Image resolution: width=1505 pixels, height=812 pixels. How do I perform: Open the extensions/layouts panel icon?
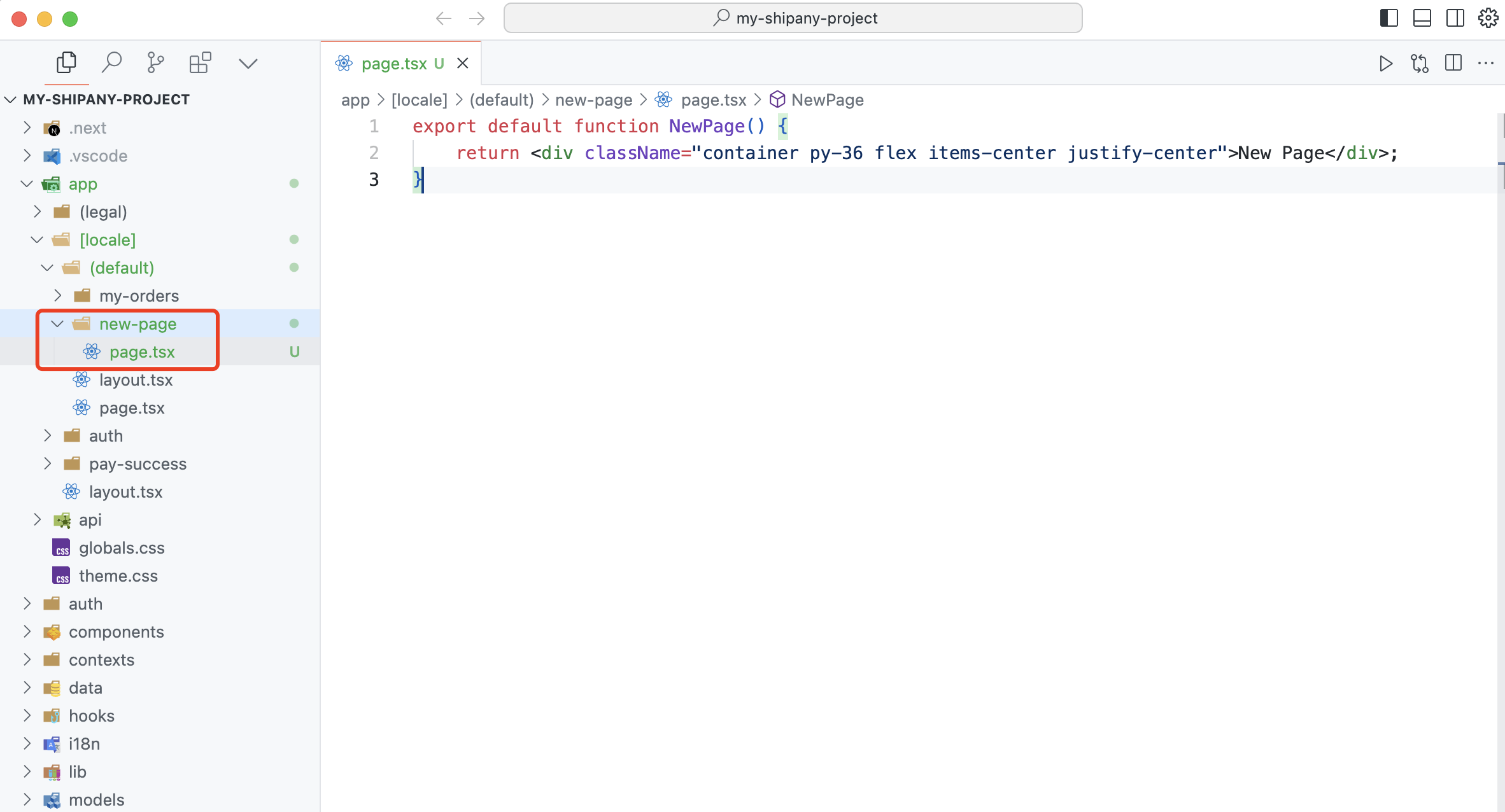[201, 62]
